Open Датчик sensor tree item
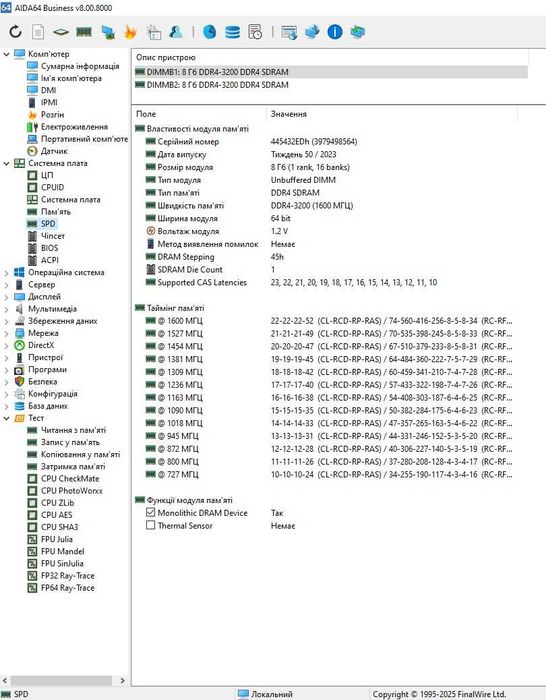The height and width of the screenshot is (700, 546). [x=54, y=151]
